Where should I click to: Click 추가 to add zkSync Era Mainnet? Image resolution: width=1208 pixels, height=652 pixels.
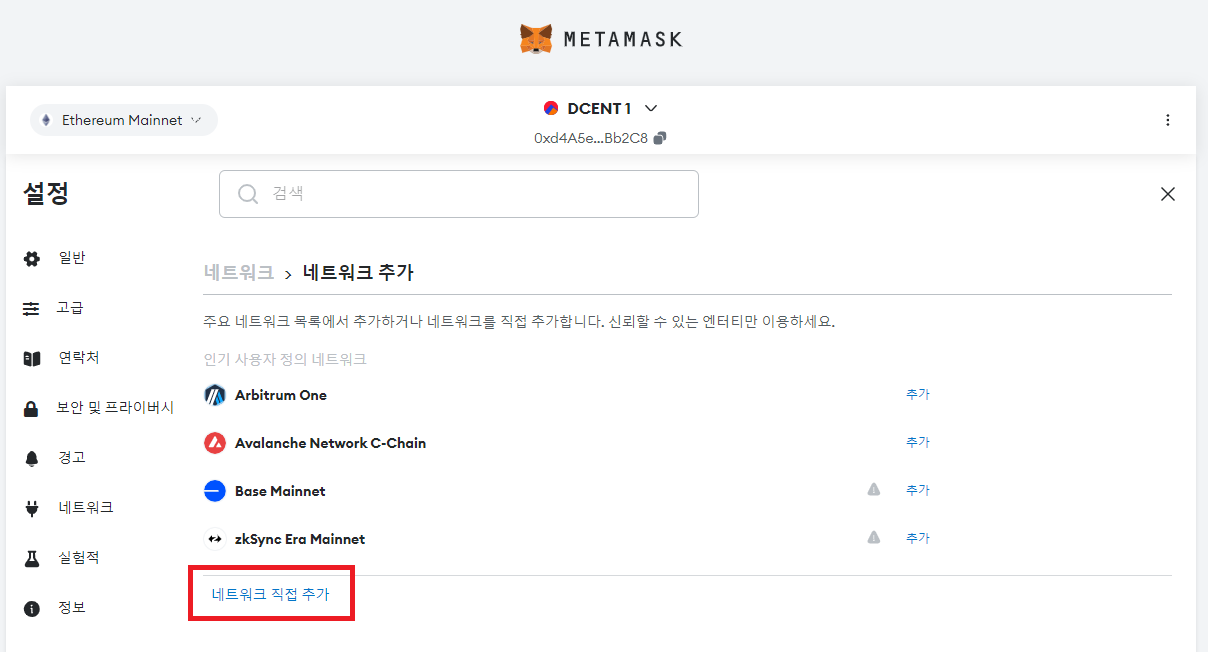pos(918,539)
